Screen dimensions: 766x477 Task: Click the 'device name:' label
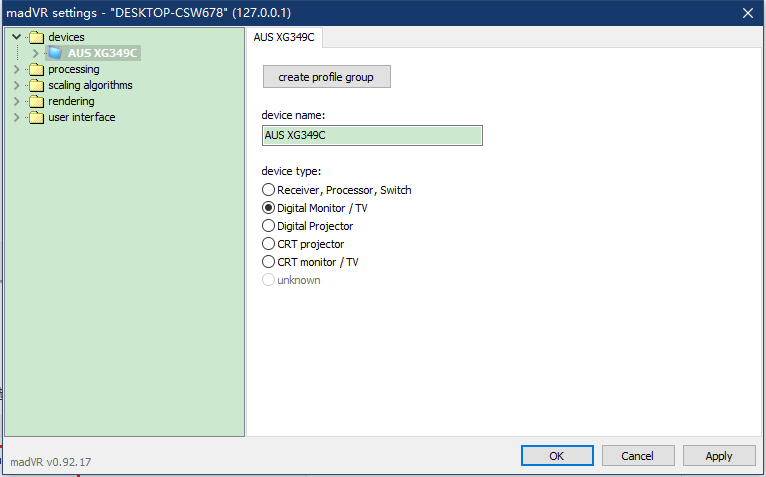[293, 115]
